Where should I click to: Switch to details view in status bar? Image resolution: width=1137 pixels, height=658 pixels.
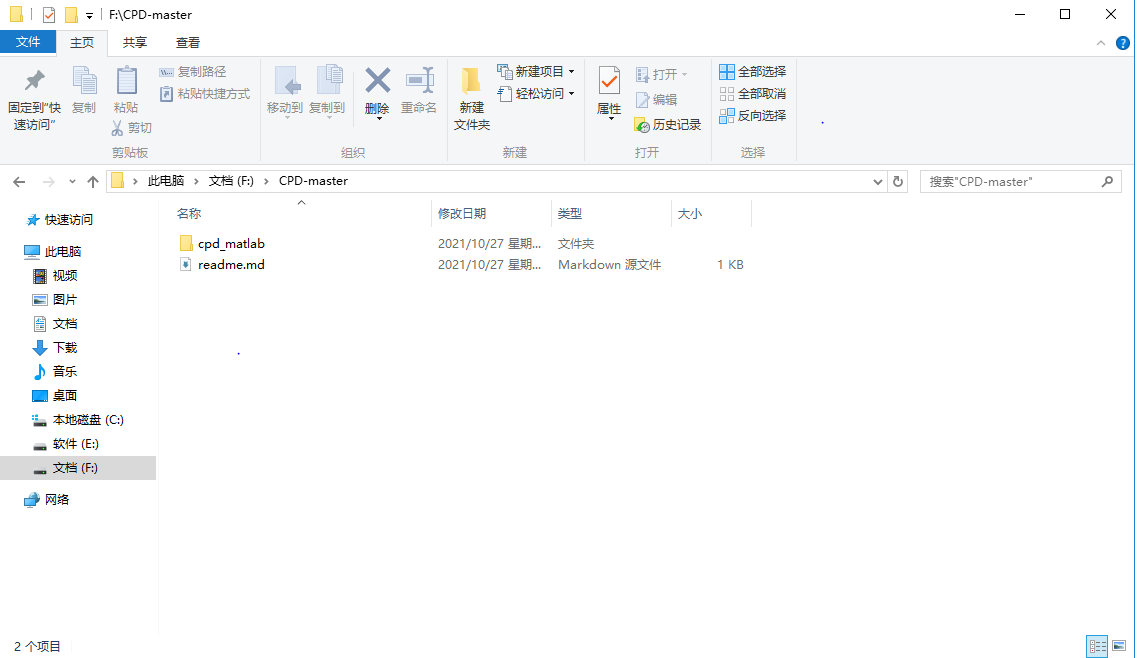(x=1097, y=646)
